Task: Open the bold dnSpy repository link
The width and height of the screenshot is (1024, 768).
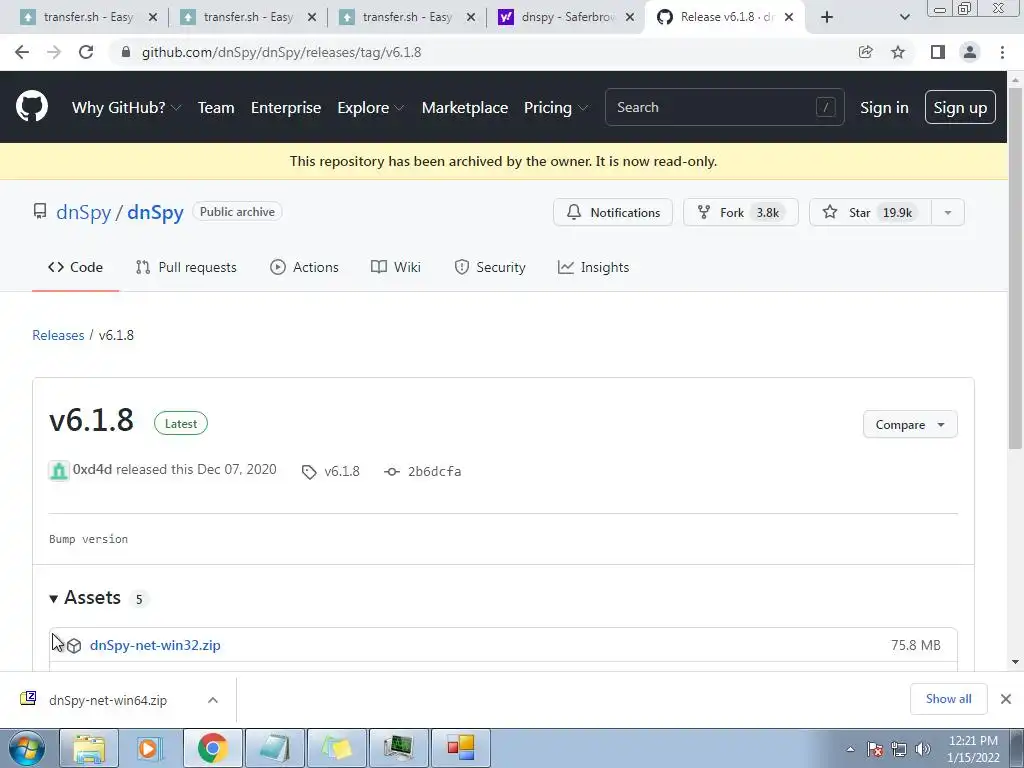Action: tap(155, 212)
